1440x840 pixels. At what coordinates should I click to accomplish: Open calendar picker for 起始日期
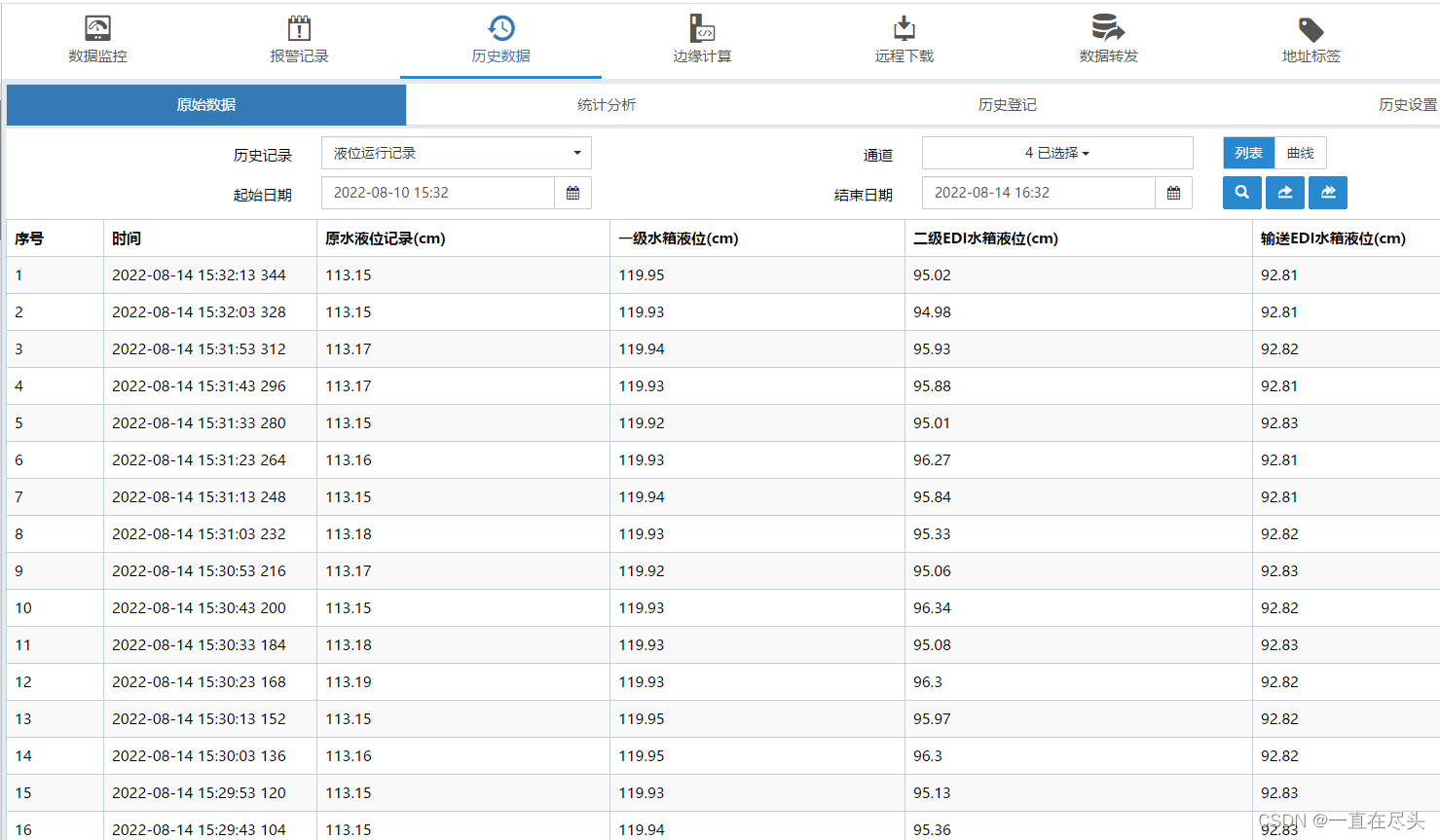point(572,193)
